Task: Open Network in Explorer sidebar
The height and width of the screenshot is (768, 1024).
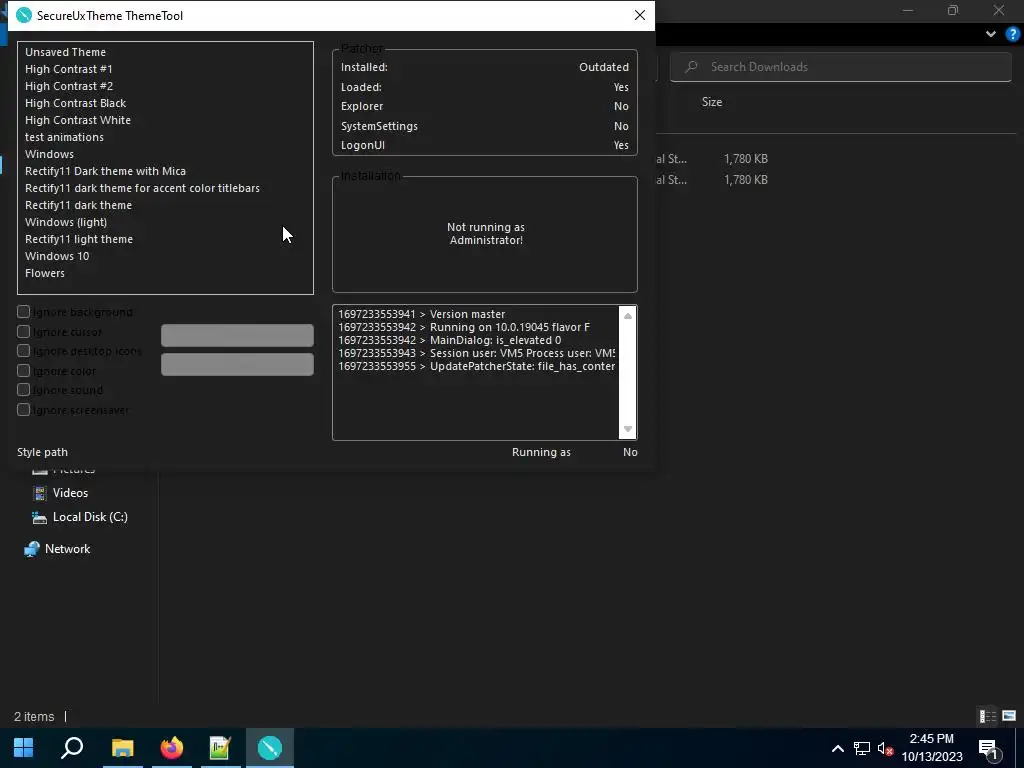Action: point(57,549)
